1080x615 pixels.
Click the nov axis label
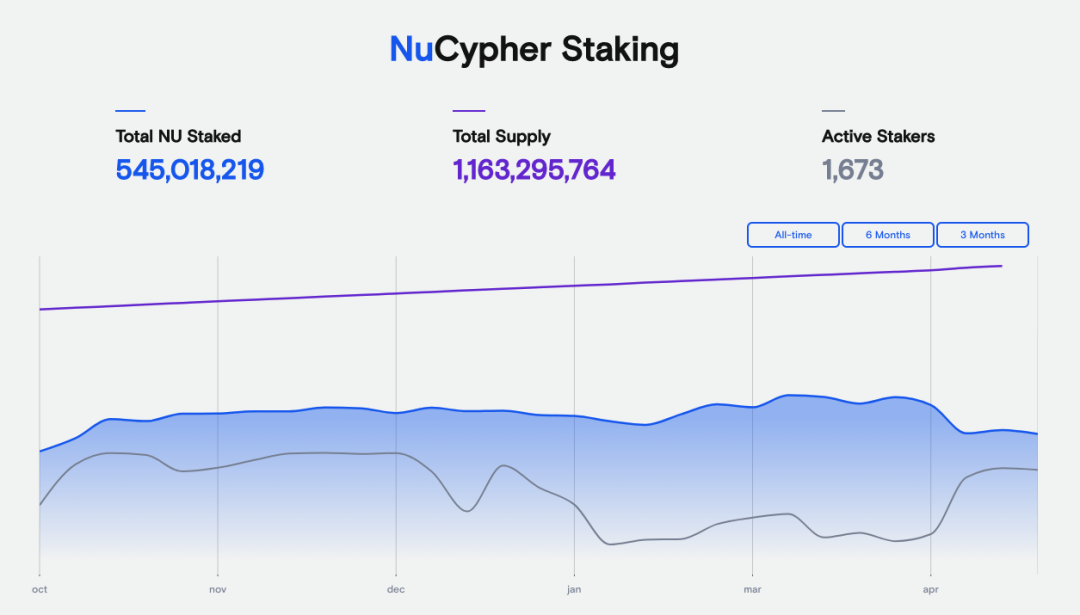click(x=218, y=590)
